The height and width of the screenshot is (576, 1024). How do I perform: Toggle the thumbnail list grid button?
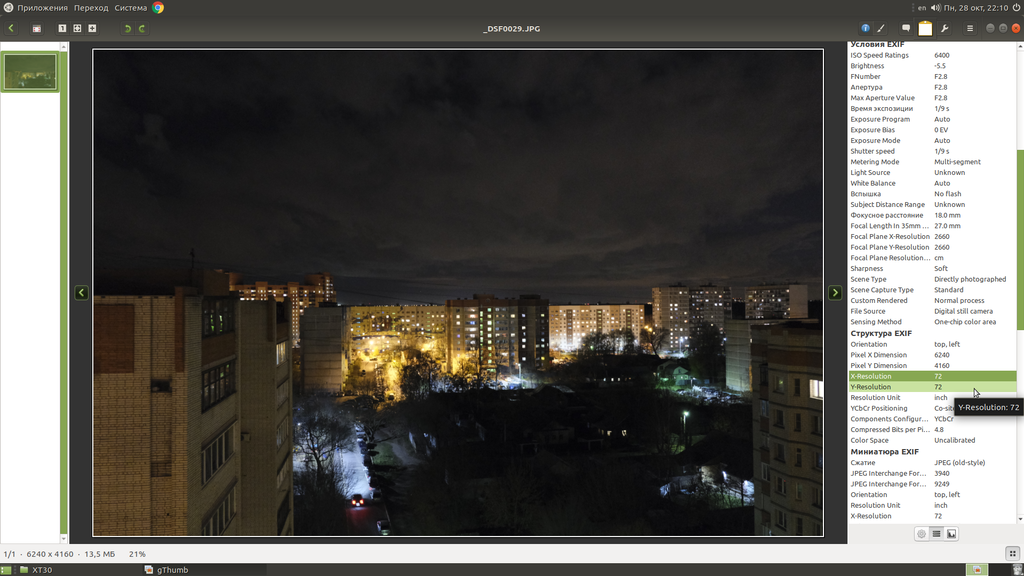(1012, 553)
